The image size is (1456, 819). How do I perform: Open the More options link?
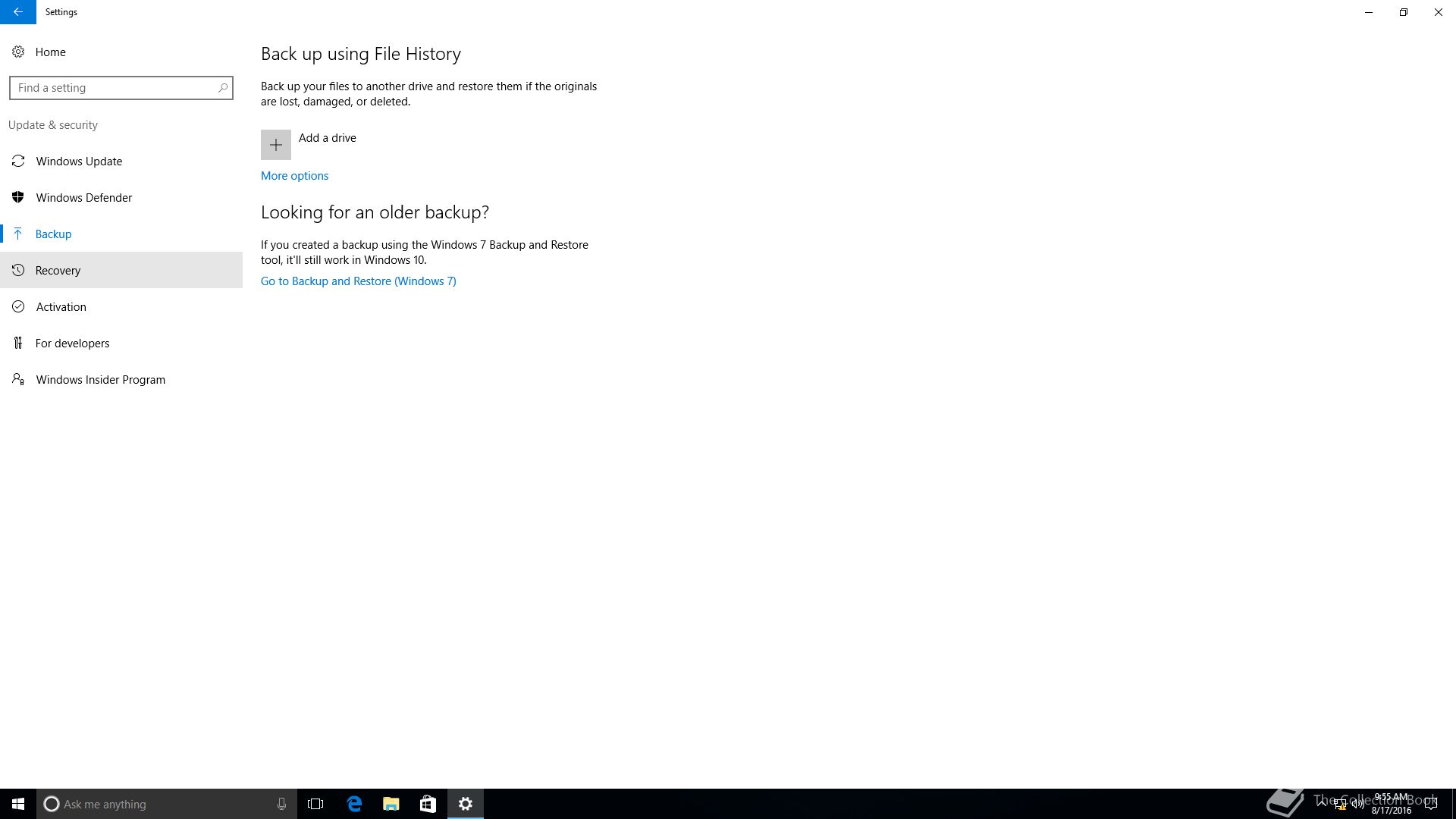(x=294, y=176)
